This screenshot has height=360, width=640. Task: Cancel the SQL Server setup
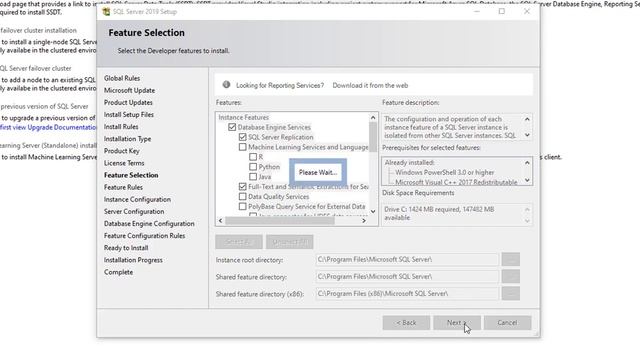click(x=507, y=323)
